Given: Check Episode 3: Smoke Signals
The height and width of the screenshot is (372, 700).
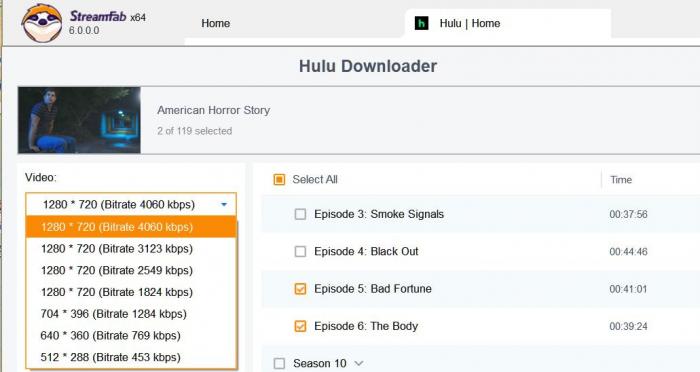Looking at the screenshot, I should click(x=300, y=214).
